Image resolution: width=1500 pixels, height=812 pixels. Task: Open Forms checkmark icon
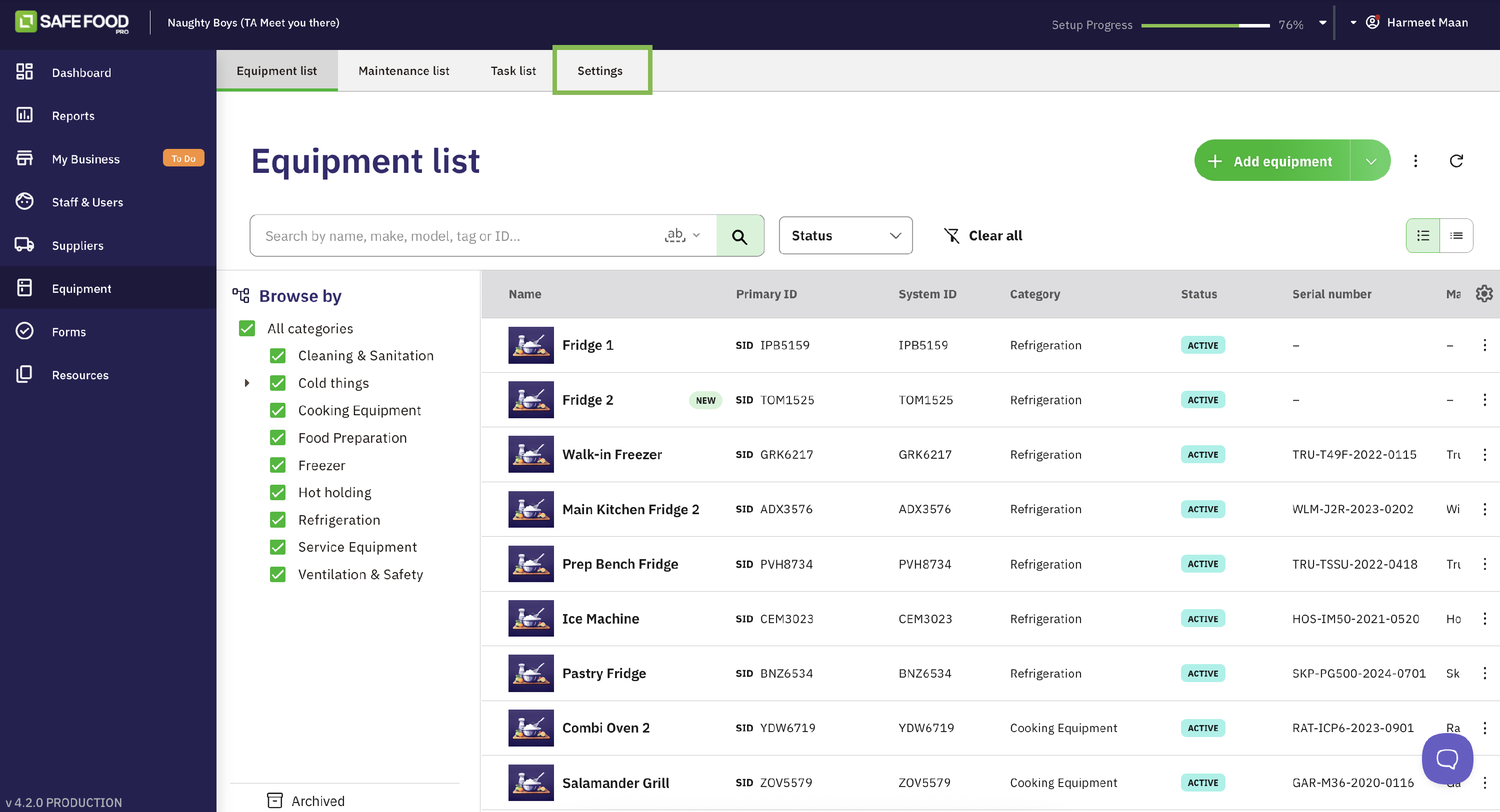24,331
